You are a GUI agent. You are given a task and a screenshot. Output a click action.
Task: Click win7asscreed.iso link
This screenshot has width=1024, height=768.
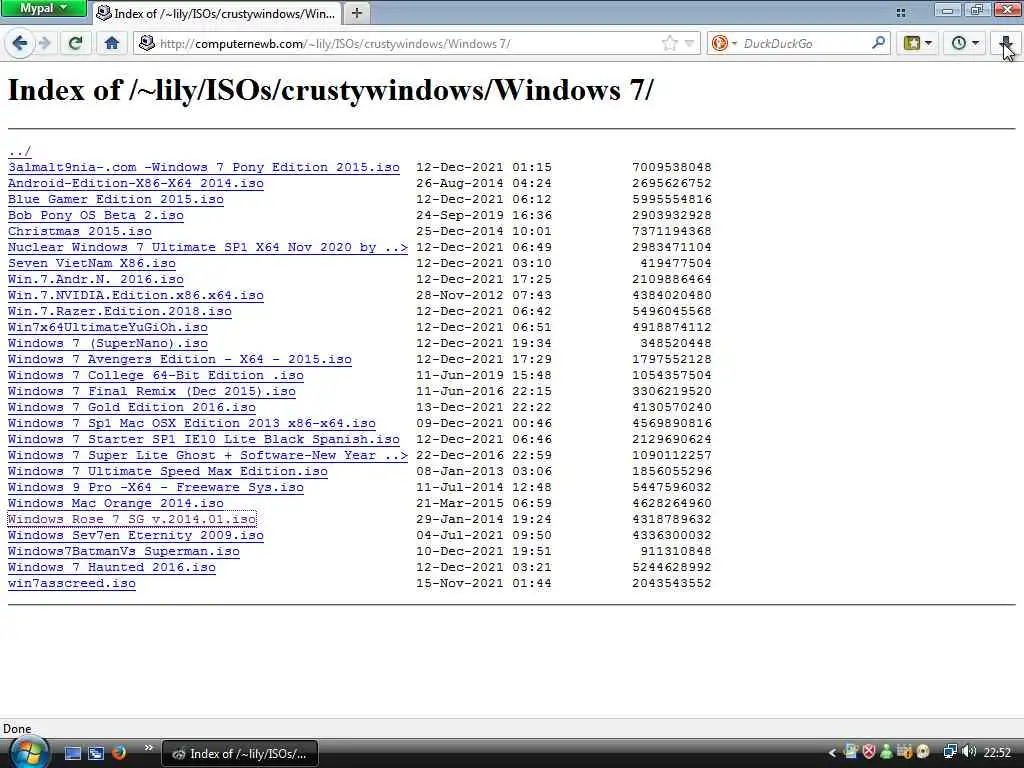[x=72, y=583]
